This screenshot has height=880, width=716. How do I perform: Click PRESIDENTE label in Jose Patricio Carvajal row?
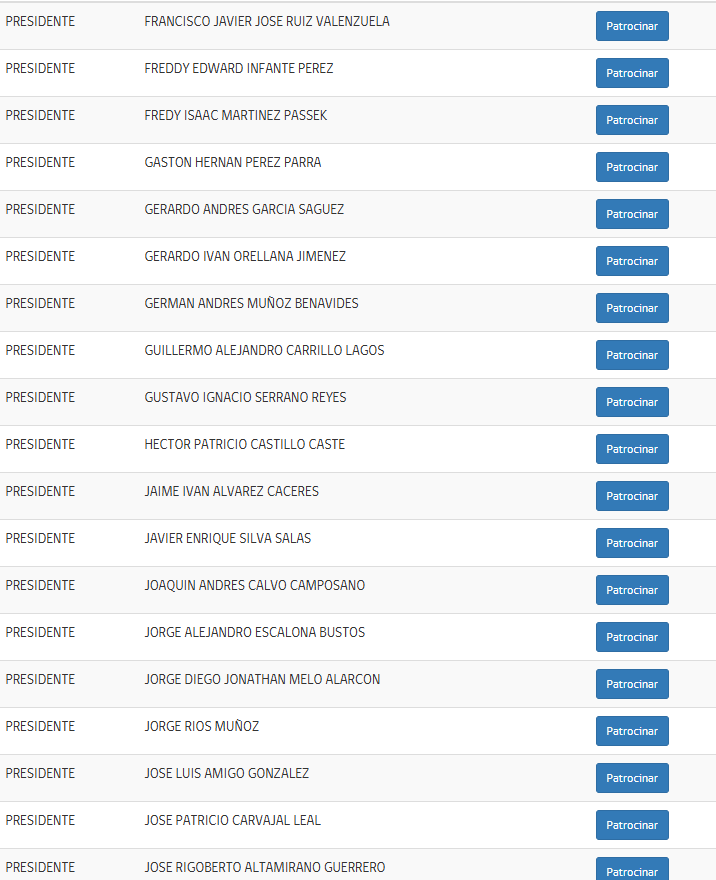(40, 821)
